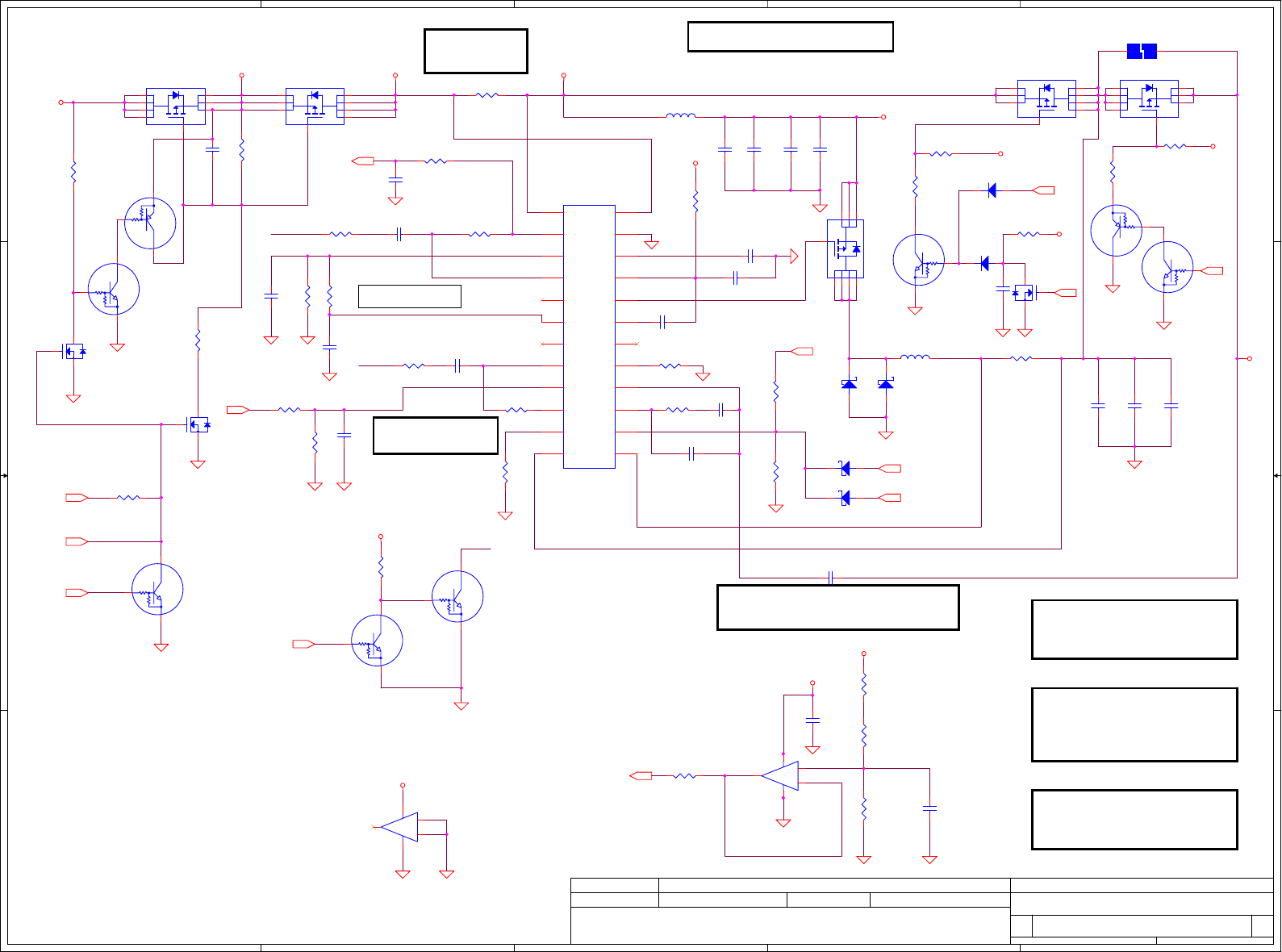This screenshot has width=1282, height=952.
Task: Click the upper diode right of the IC transistor
Action: 992,190
